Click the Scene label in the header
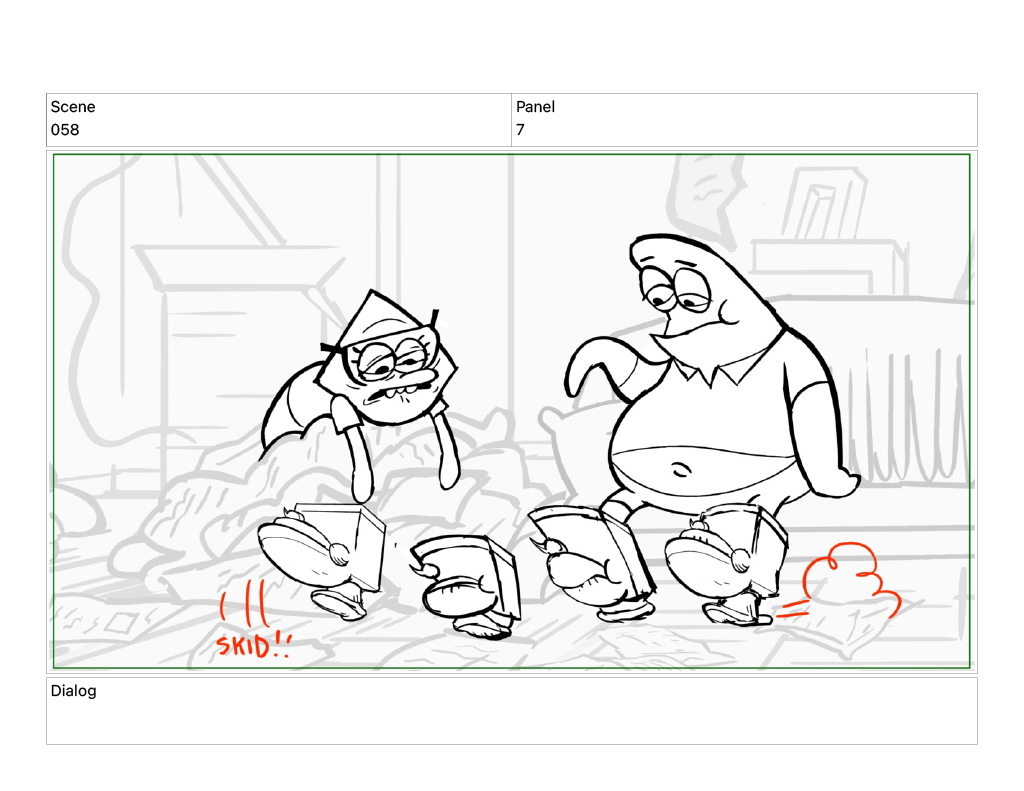 click(73, 107)
